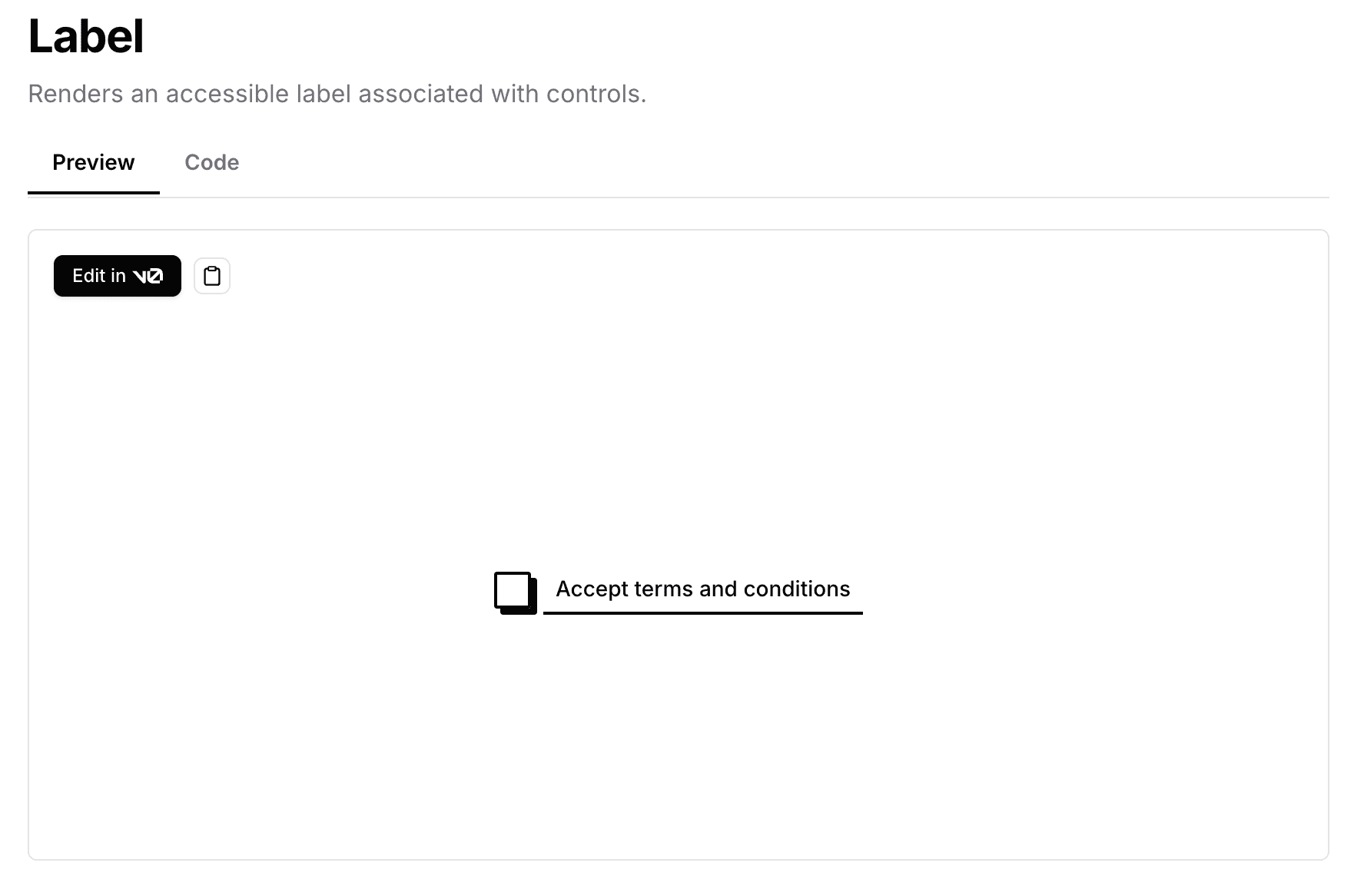Click the v0 logo inside Edit button
Screen dimensions: 1354x896
click(148, 276)
